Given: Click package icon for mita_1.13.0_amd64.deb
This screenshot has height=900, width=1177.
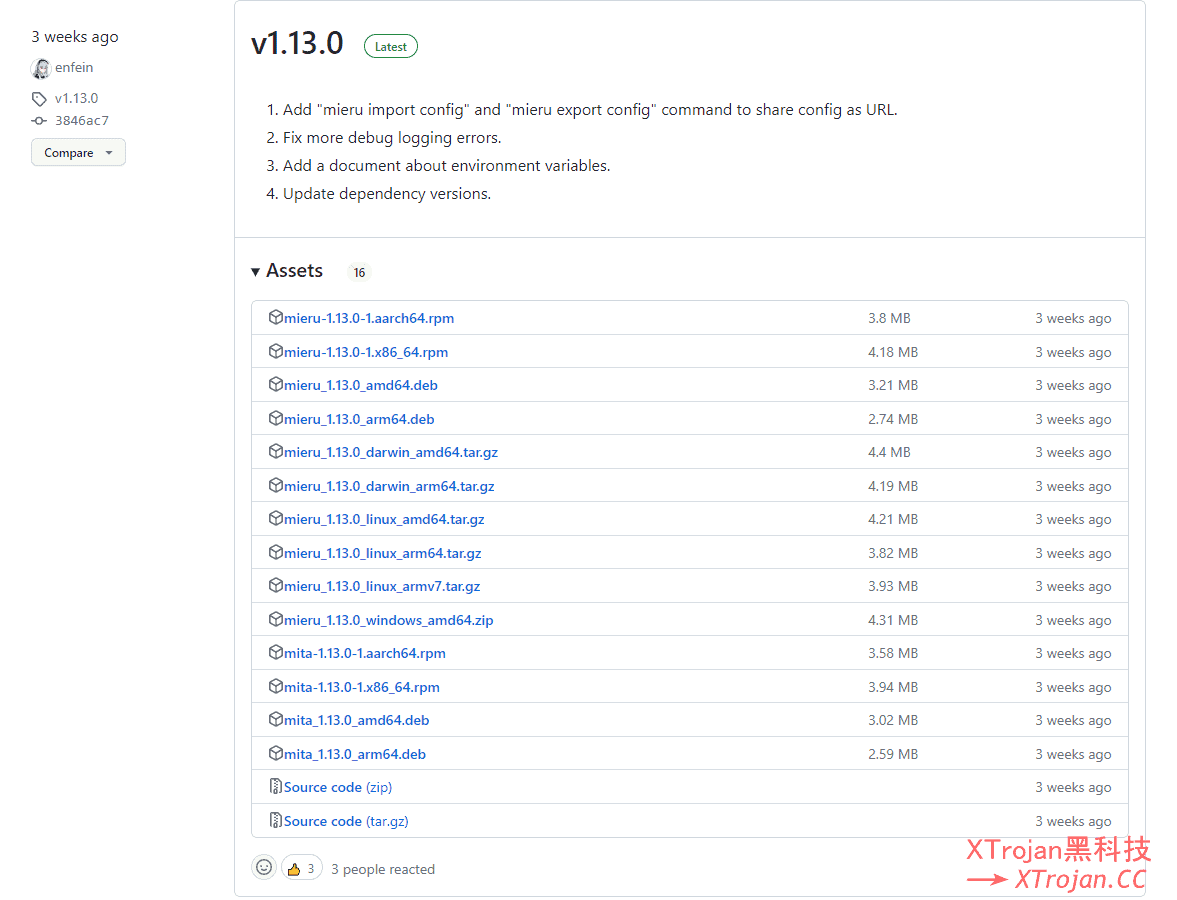Looking at the screenshot, I should click(275, 719).
